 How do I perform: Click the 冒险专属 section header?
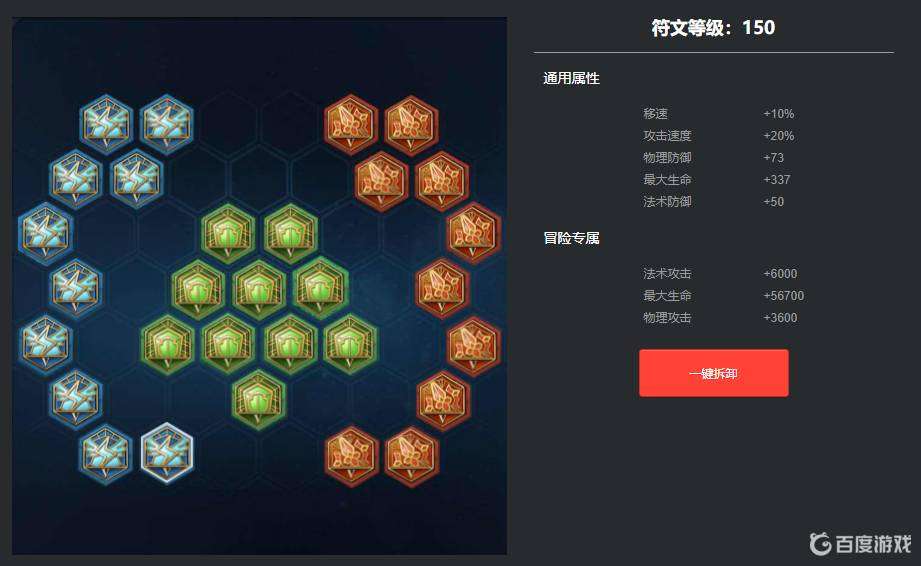(571, 238)
